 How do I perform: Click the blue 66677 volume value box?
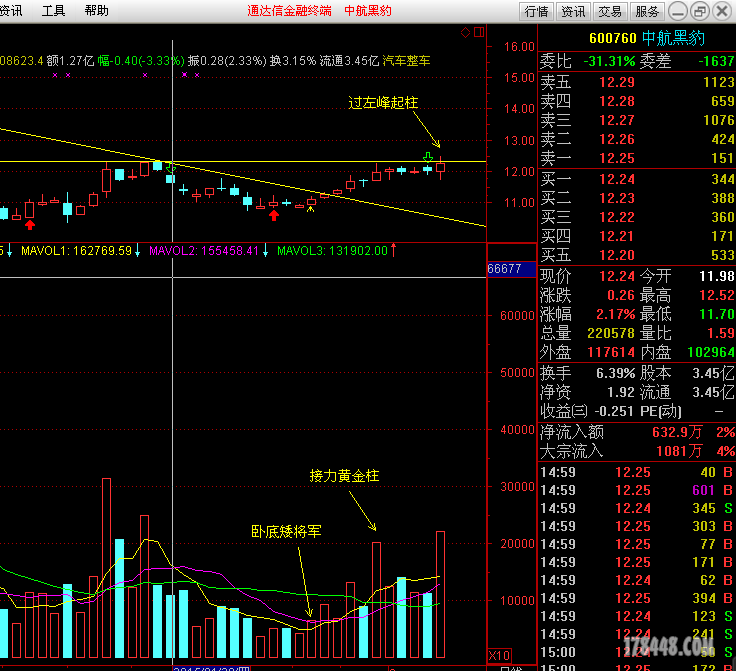(511, 269)
